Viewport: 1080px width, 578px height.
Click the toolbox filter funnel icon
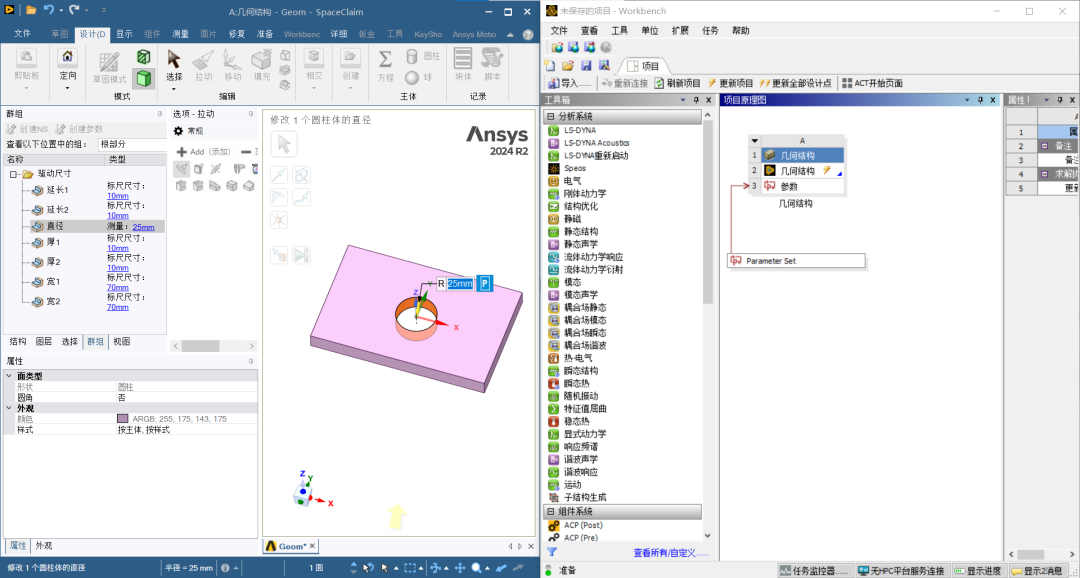click(x=551, y=552)
